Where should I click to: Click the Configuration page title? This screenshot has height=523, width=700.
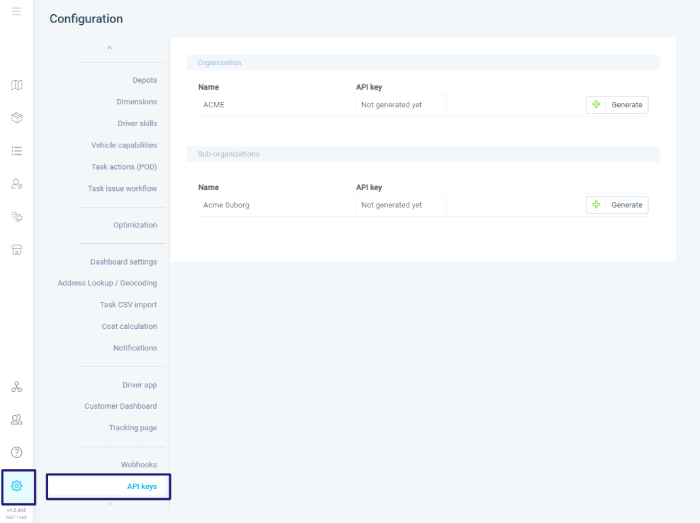pyautogui.click(x=86, y=19)
